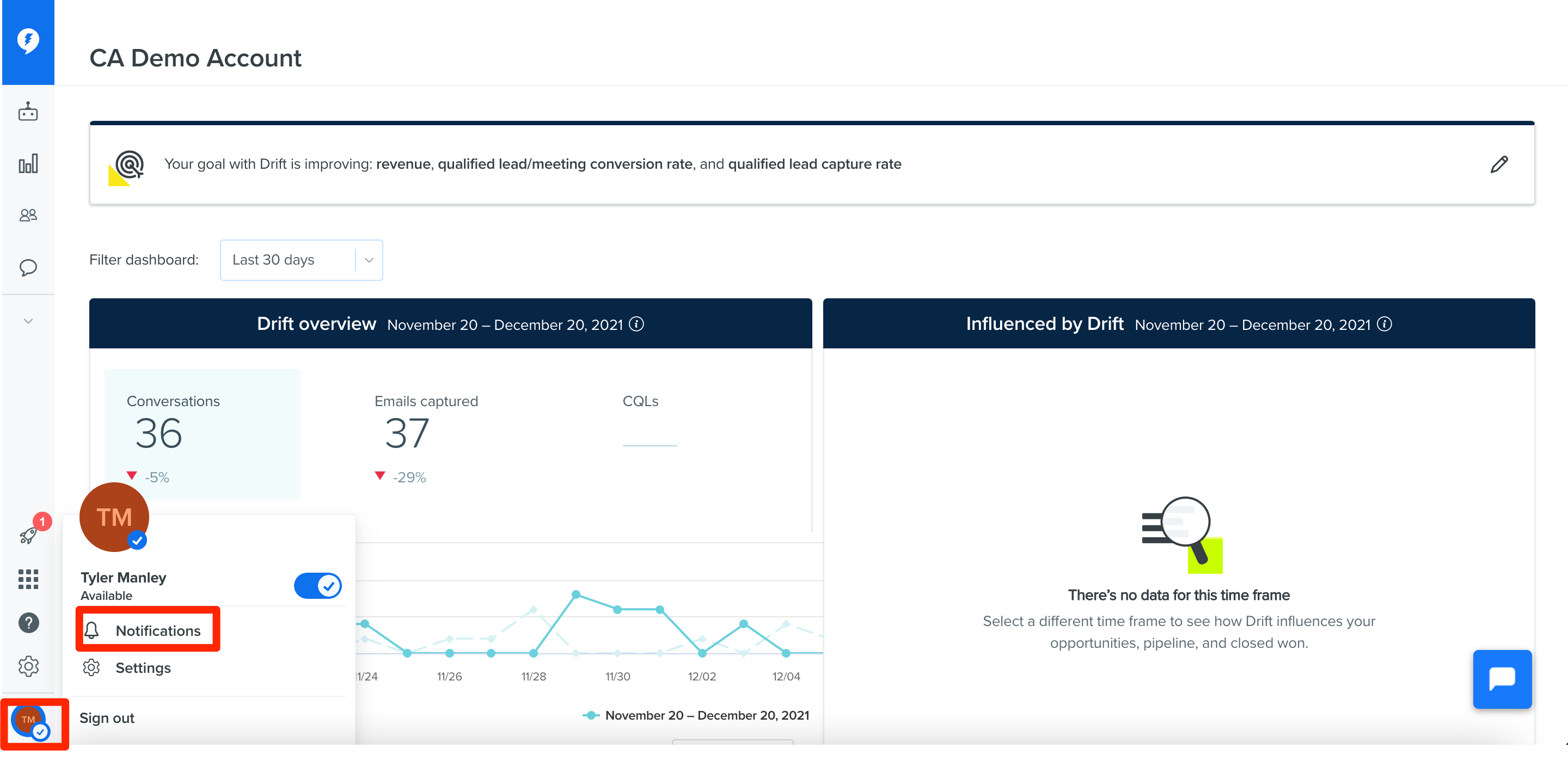Select the Conversations 36 metric card
Viewport: 1568px width, 773px height.
point(202,434)
